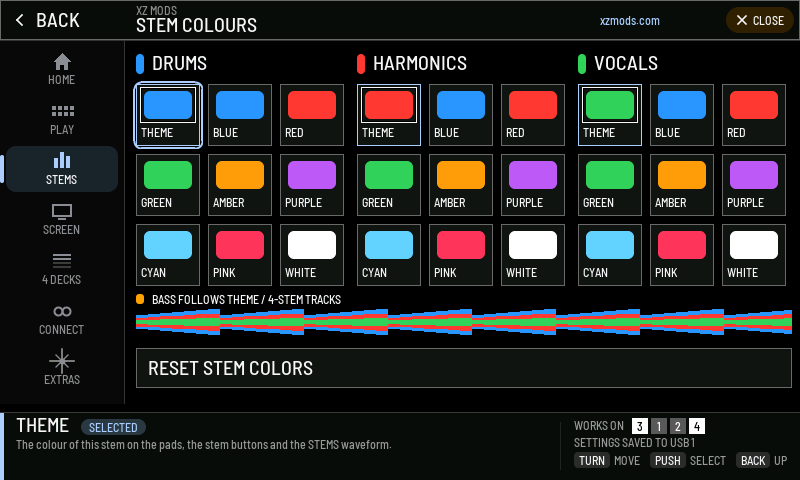Click the Bass Follows Theme note
The image size is (800, 480).
pos(239,299)
